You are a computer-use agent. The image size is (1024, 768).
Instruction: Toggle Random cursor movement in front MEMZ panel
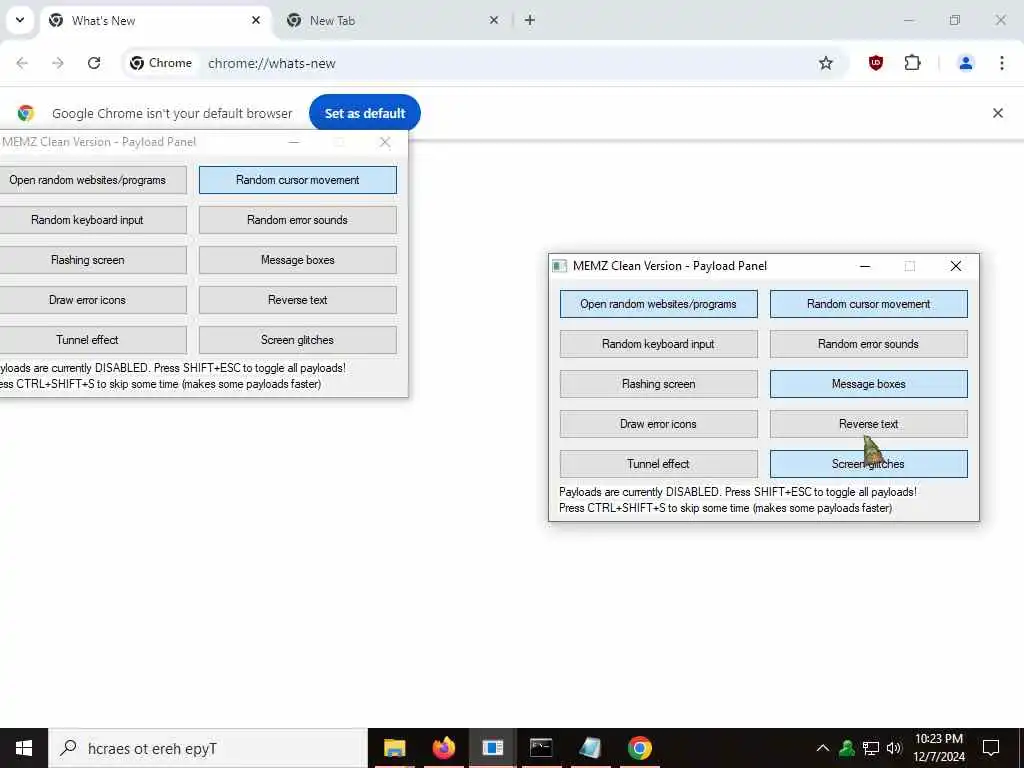click(869, 304)
